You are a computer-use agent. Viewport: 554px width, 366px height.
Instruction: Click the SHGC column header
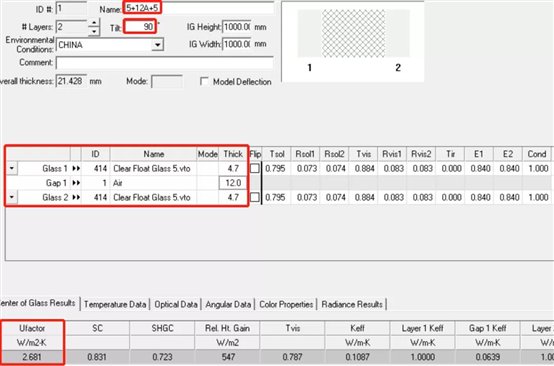(162, 328)
